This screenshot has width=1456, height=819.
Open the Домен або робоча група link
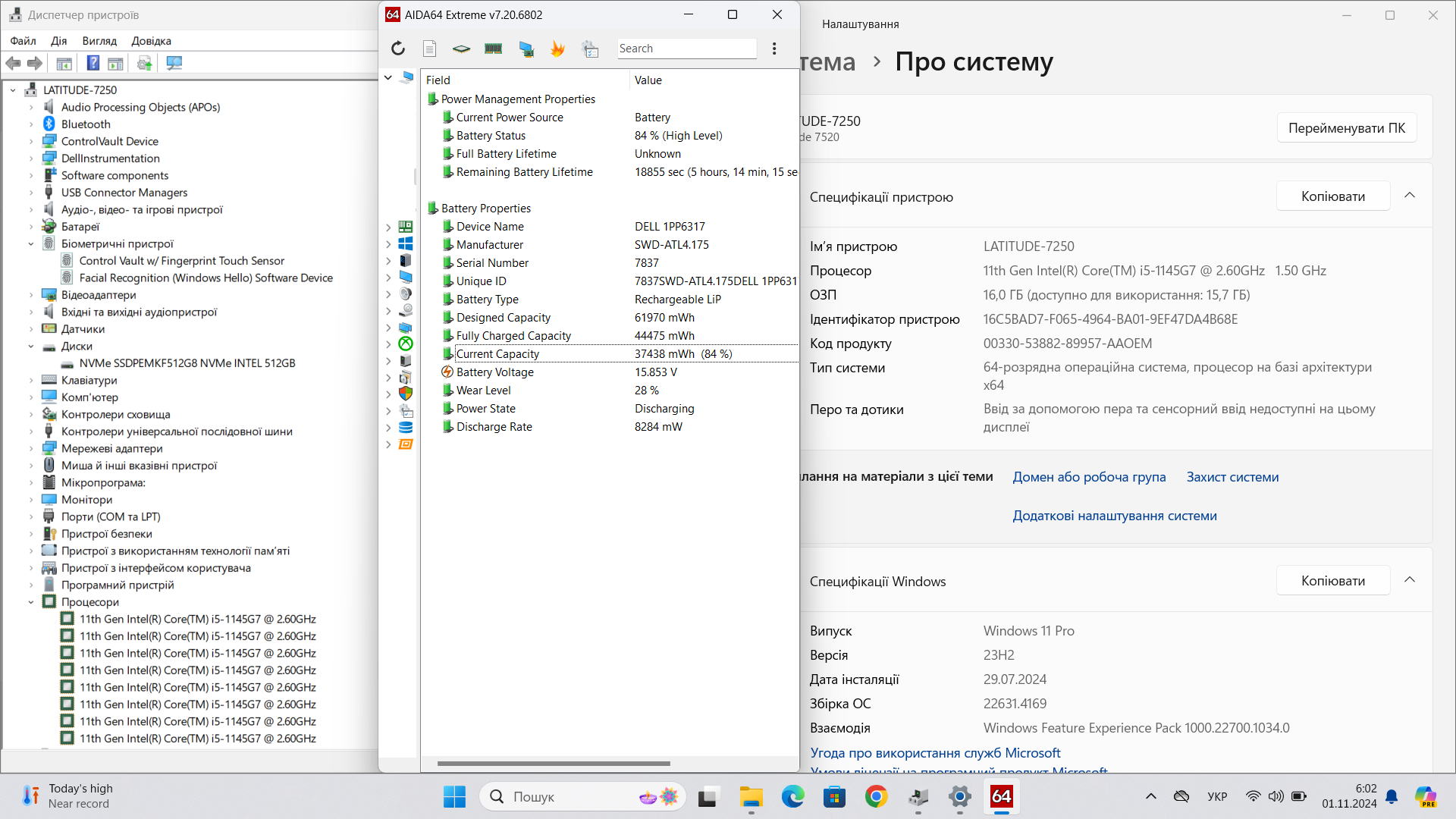click(x=1089, y=477)
